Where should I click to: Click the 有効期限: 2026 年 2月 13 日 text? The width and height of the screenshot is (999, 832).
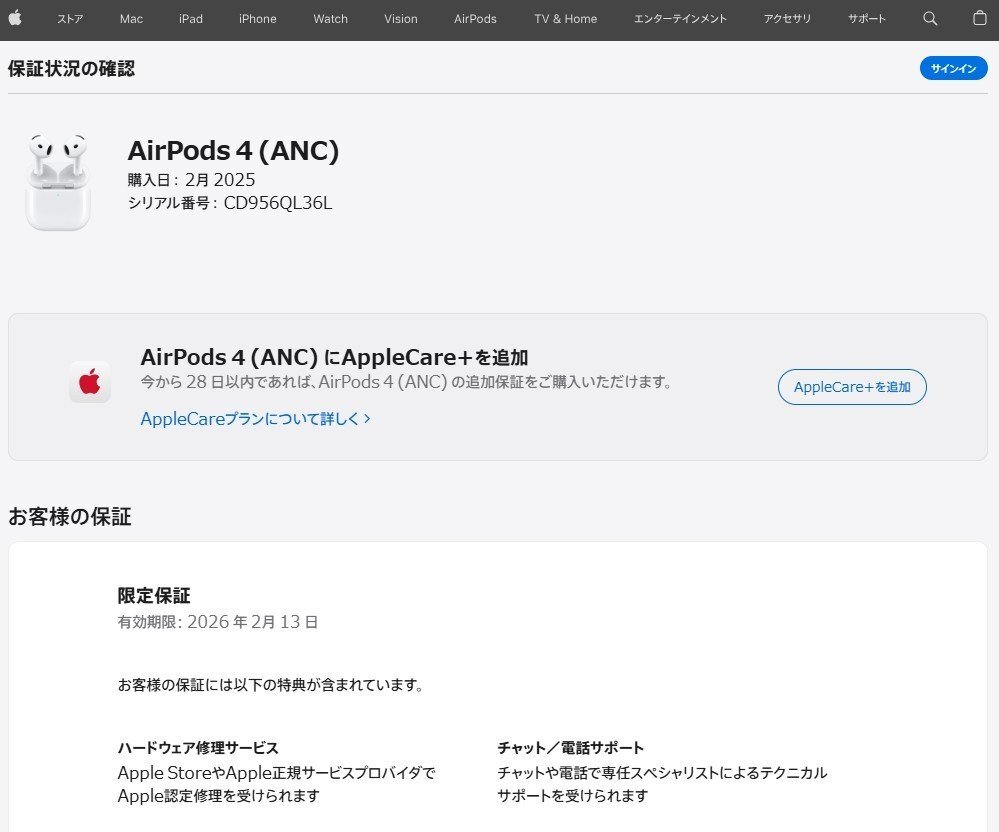217,621
